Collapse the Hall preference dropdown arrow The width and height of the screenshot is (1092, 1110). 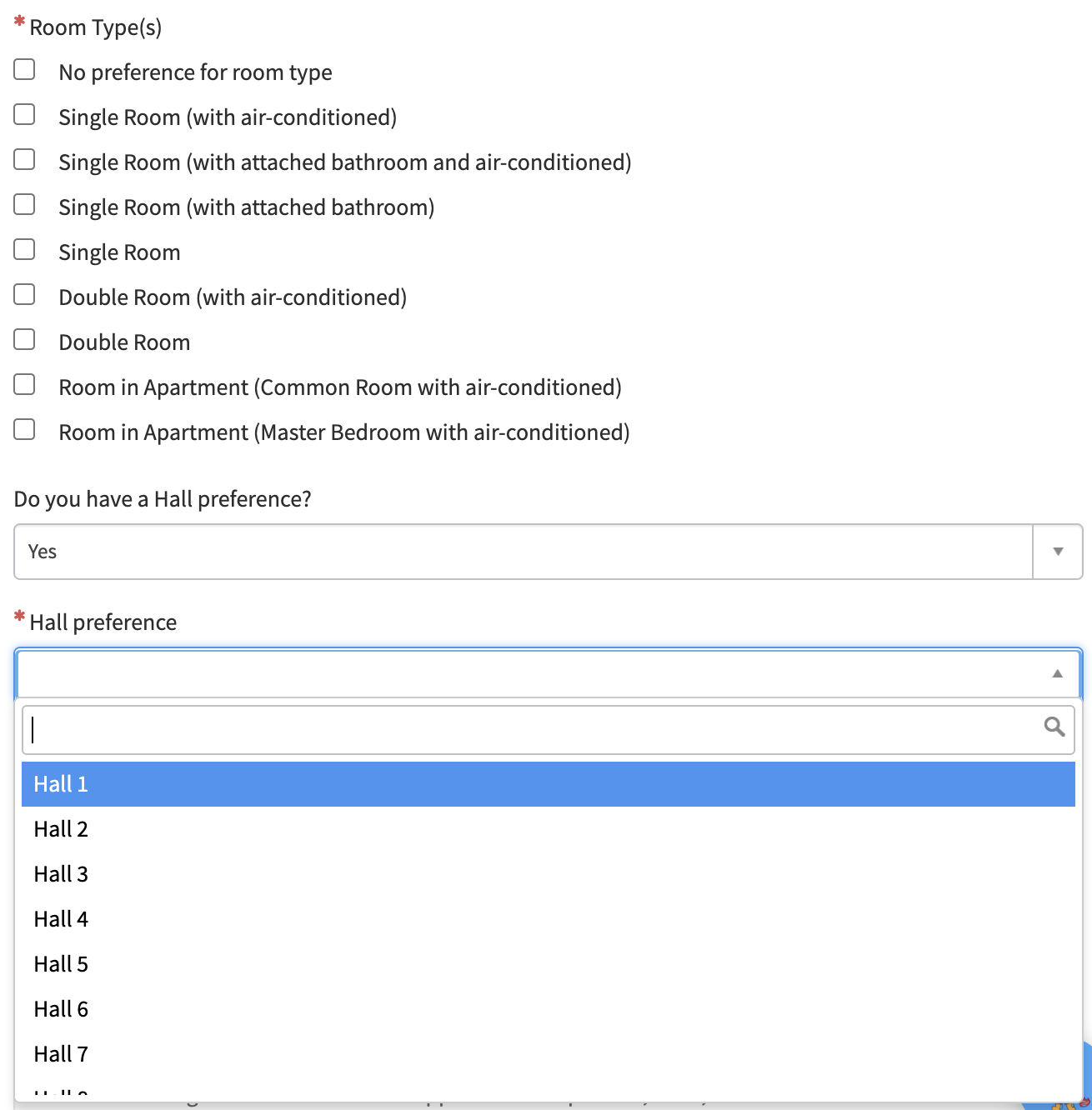pyautogui.click(x=1057, y=673)
